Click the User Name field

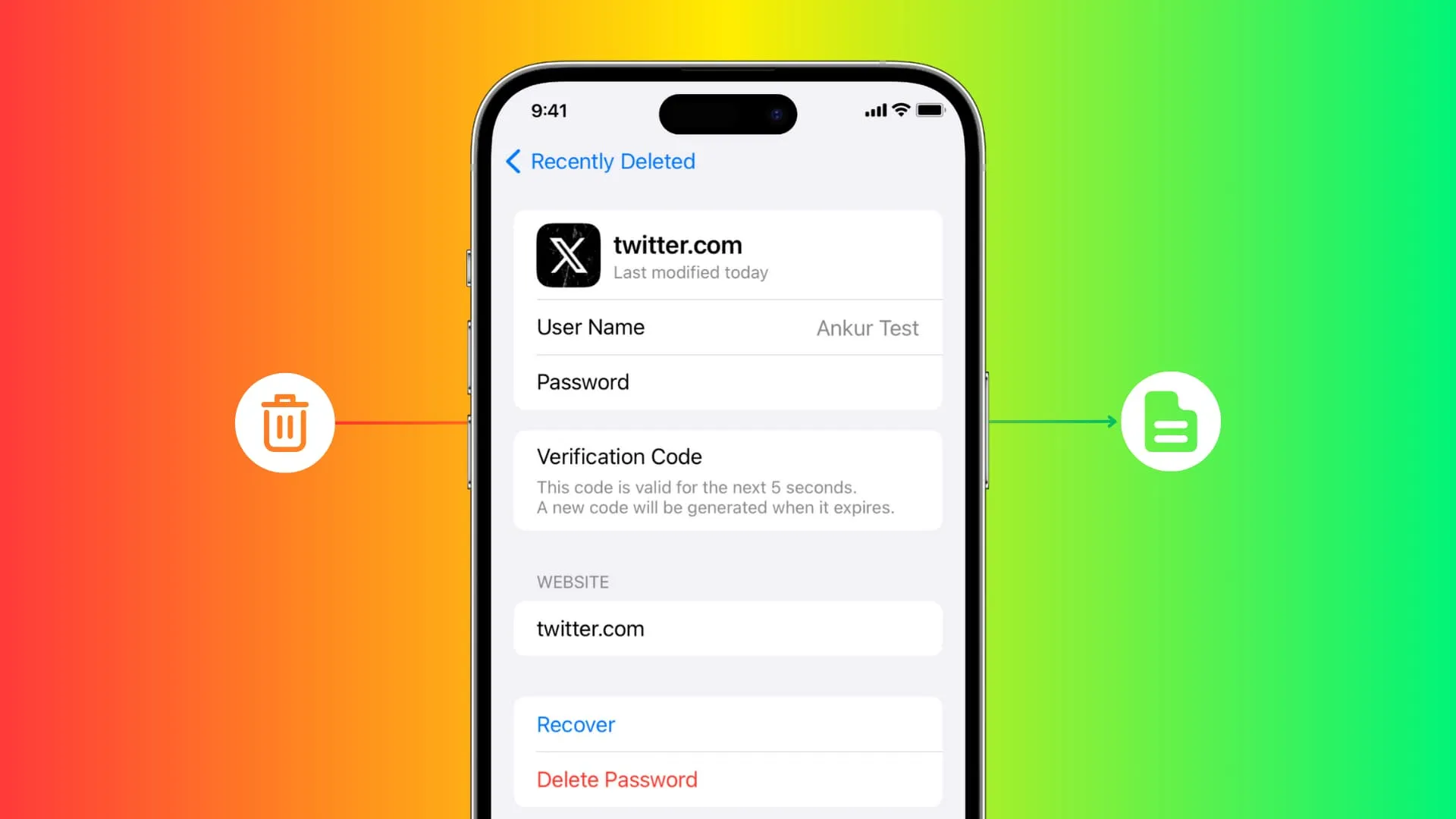(727, 328)
